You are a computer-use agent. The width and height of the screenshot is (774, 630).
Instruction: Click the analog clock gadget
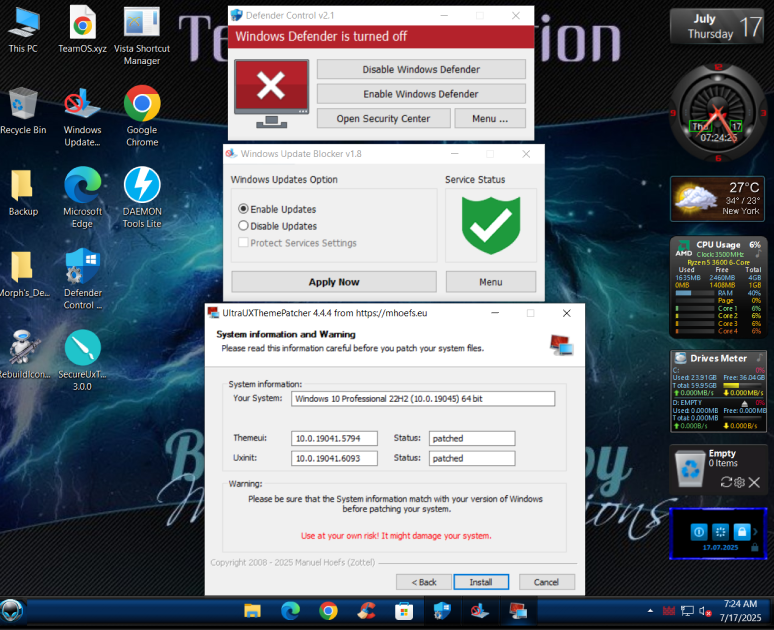pyautogui.click(x=717, y=113)
